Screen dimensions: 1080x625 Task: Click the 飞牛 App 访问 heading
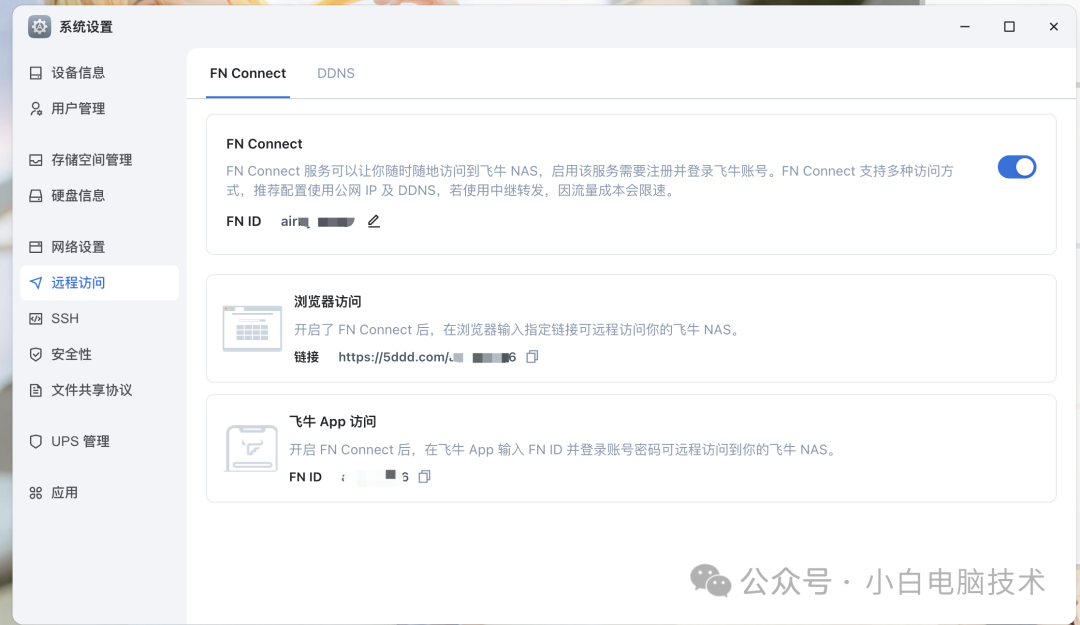click(x=333, y=422)
